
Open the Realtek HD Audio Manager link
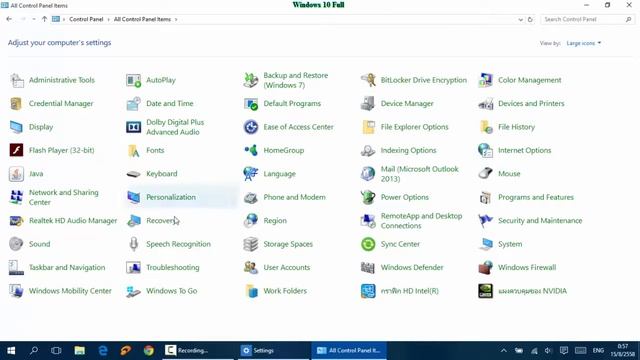point(73,220)
